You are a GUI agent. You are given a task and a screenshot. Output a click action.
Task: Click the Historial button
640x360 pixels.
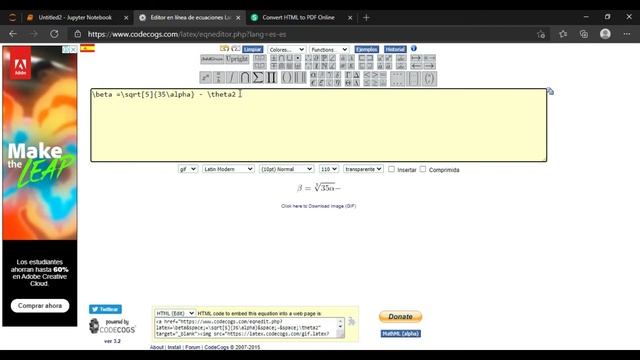[395, 49]
